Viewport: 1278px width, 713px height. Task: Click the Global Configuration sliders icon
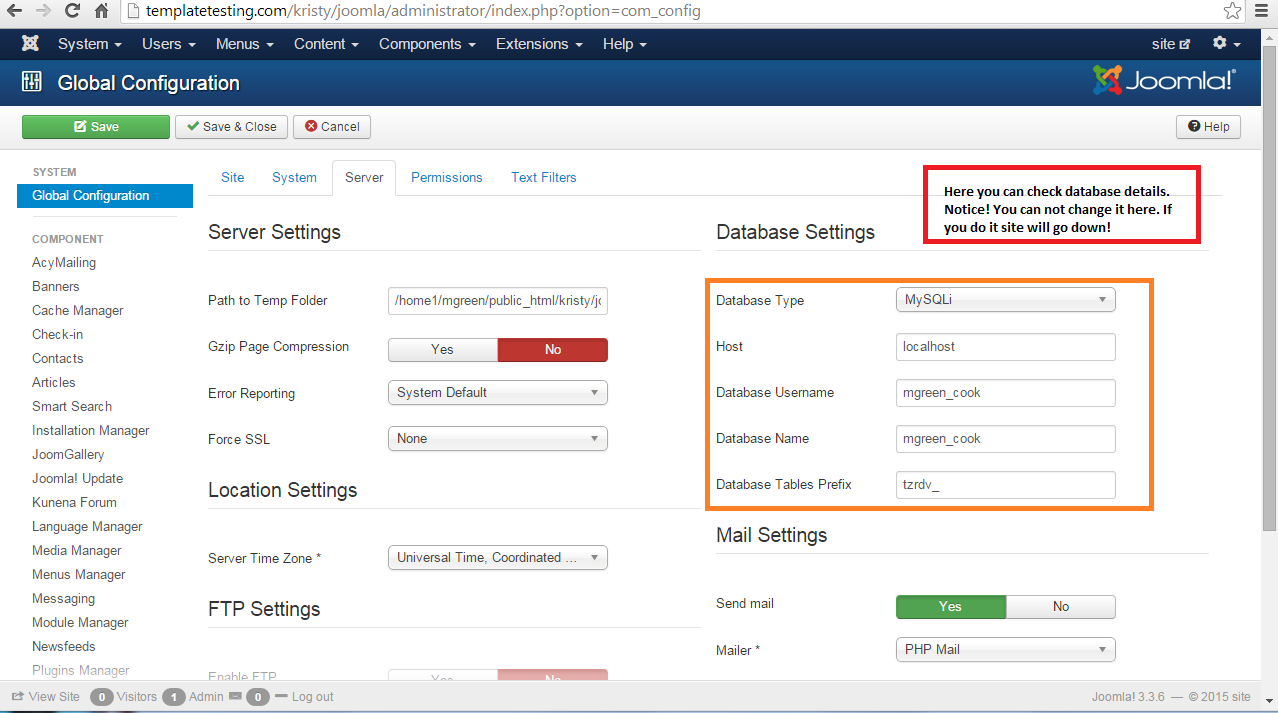click(x=32, y=83)
